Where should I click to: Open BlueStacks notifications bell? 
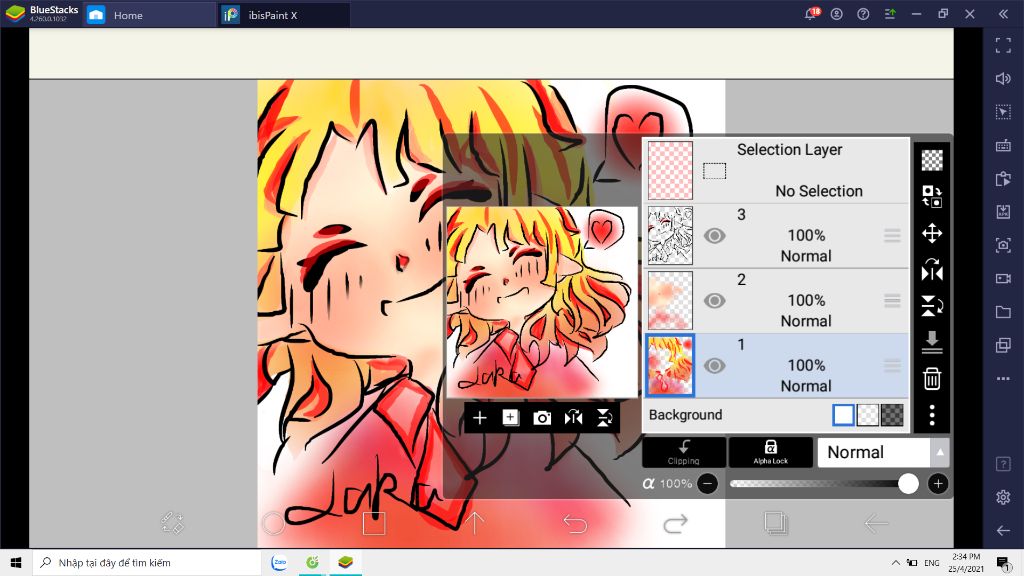pos(810,14)
